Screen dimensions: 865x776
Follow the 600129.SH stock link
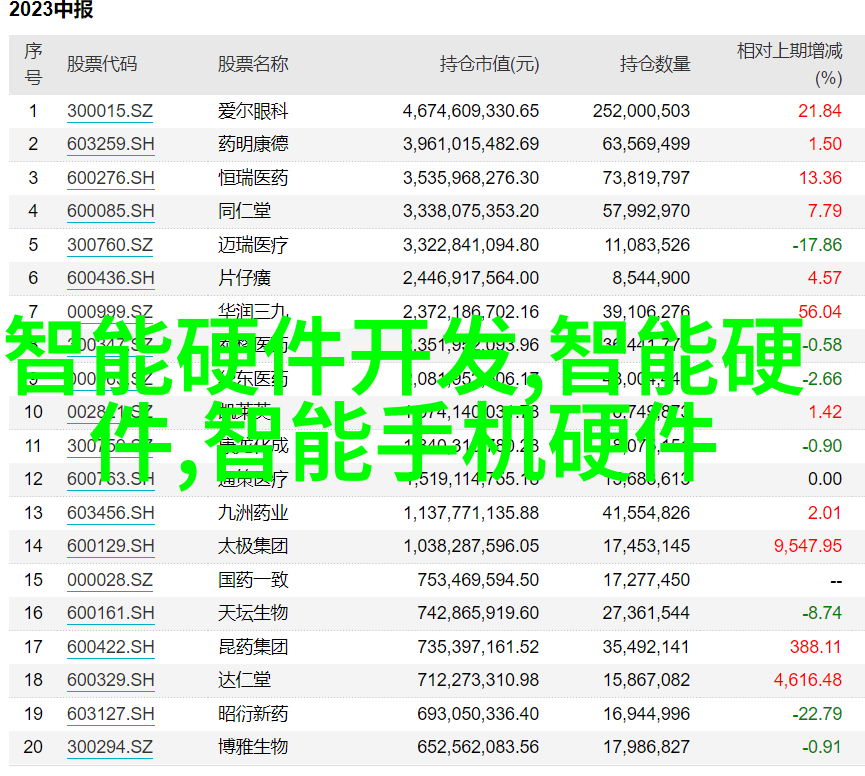(x=110, y=546)
